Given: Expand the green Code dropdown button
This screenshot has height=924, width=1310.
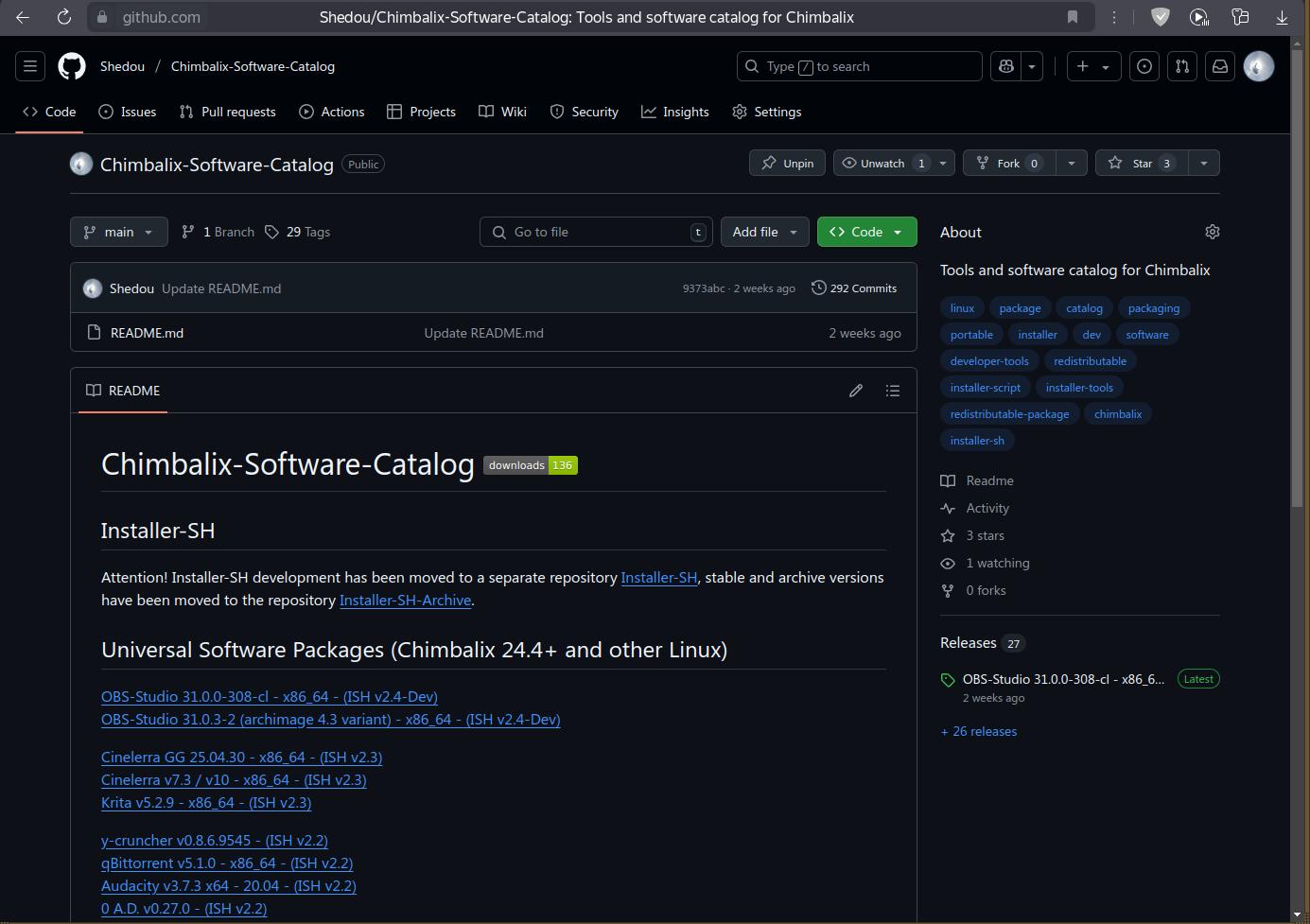Looking at the screenshot, I should (866, 232).
